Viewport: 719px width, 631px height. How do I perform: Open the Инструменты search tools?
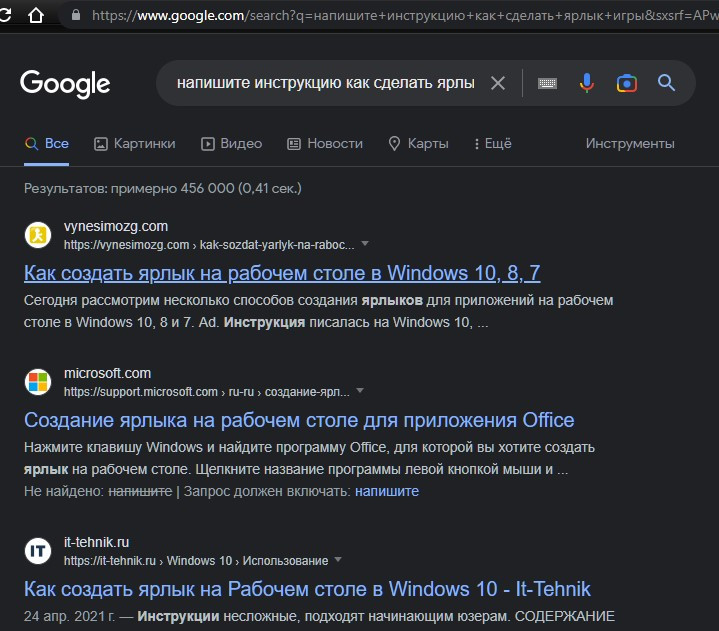click(630, 143)
